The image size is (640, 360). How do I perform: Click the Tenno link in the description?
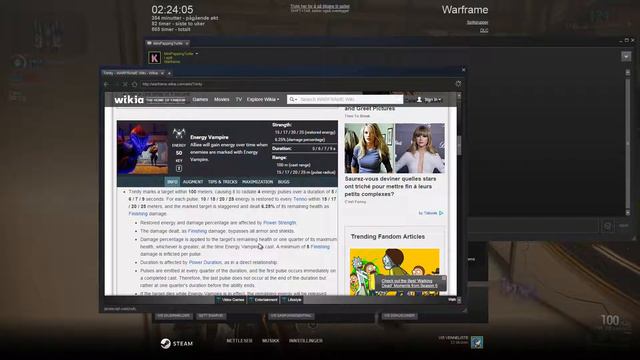[300, 199]
